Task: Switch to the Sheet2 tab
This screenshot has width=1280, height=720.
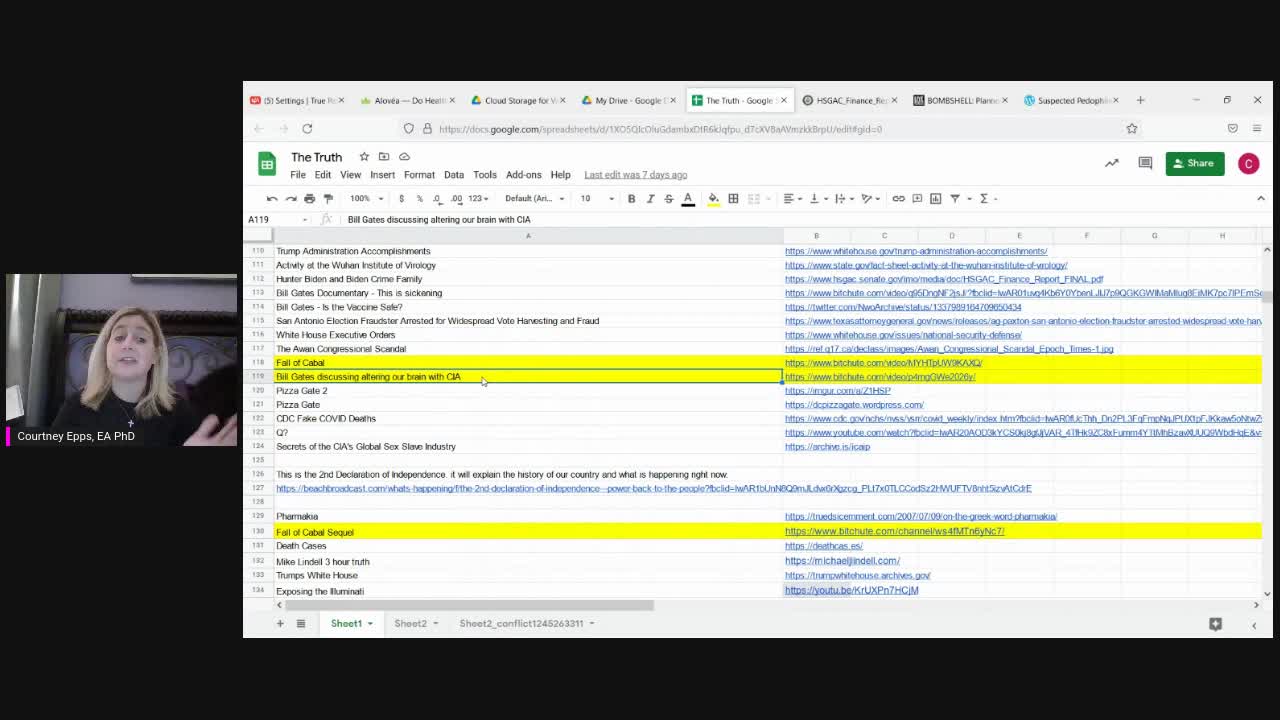Action: click(x=410, y=624)
